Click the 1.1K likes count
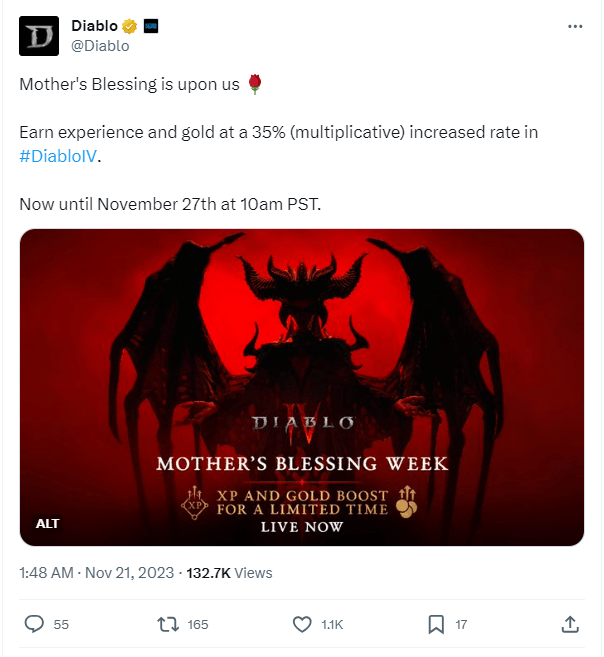 tap(332, 625)
